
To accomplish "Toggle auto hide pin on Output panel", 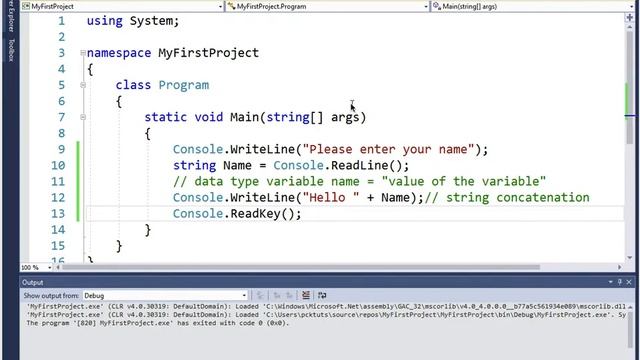I will (x=620, y=282).
